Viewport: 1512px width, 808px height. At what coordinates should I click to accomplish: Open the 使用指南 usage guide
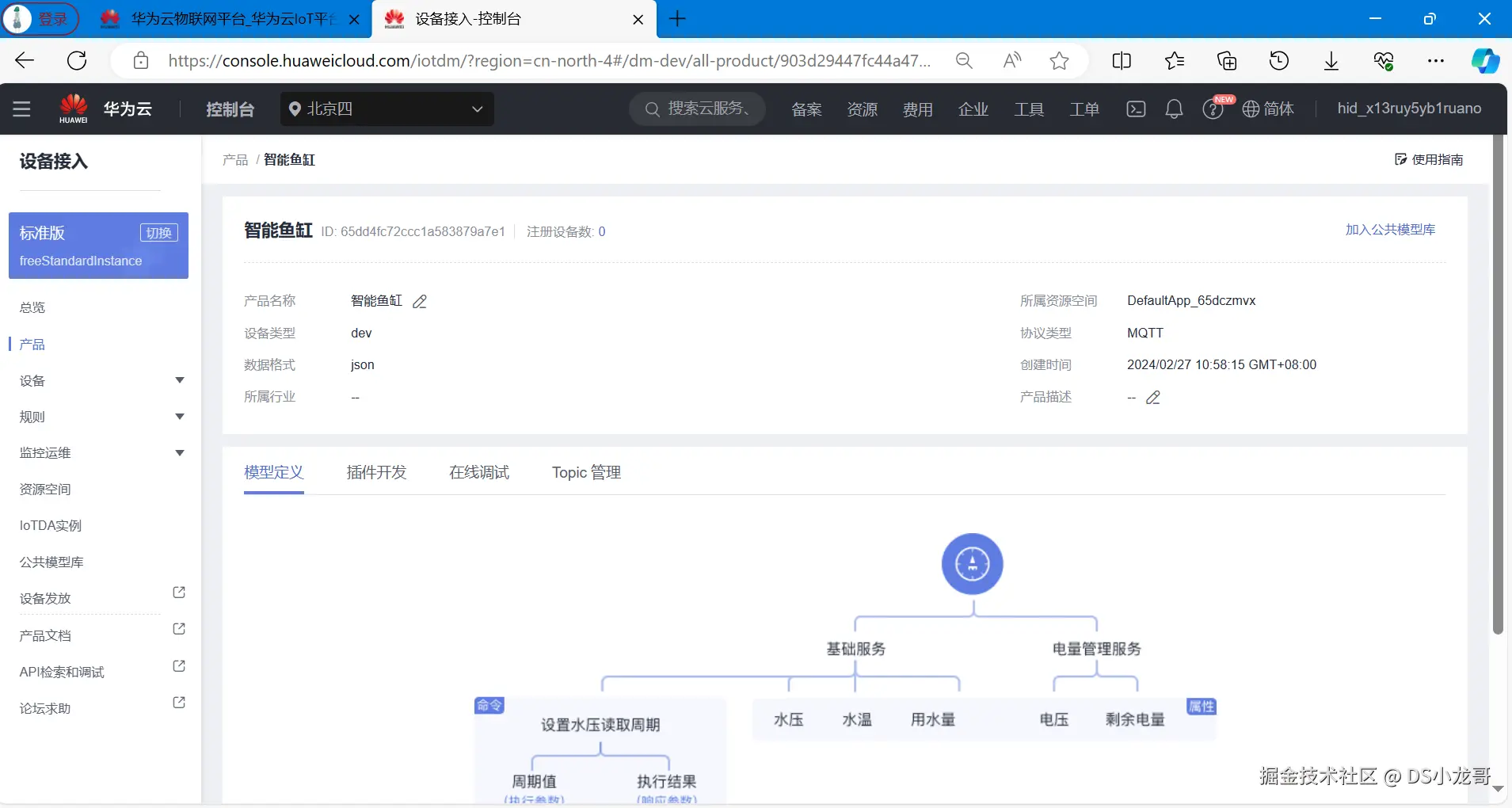click(x=1429, y=159)
